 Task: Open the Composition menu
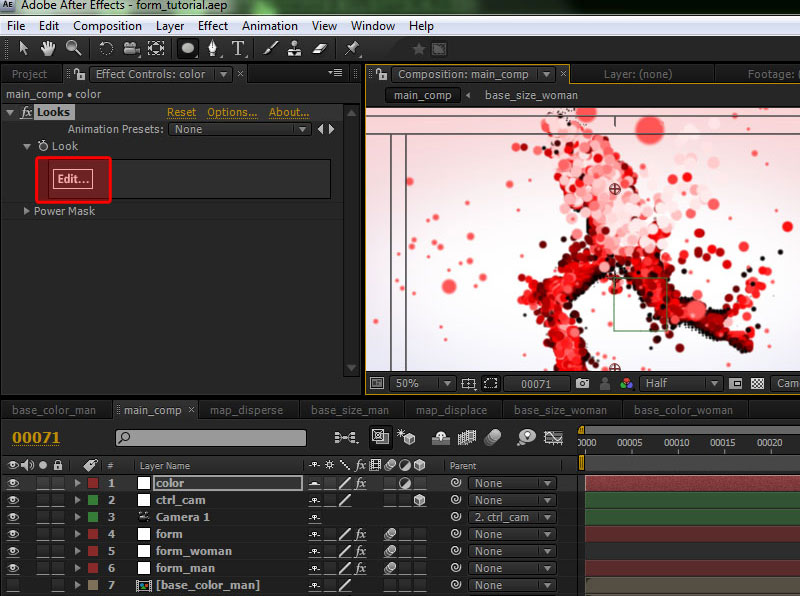[x=107, y=26]
